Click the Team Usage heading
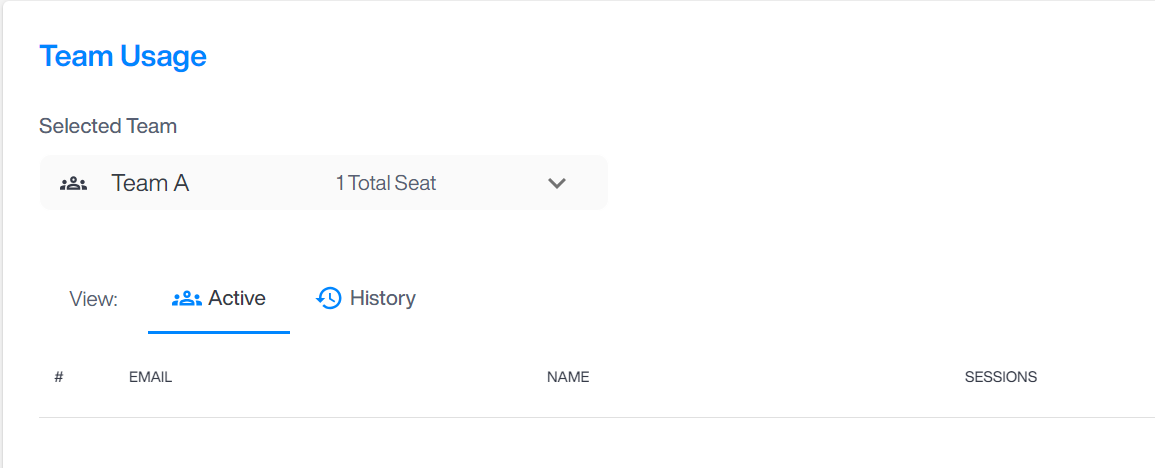1155x468 pixels. (122, 56)
